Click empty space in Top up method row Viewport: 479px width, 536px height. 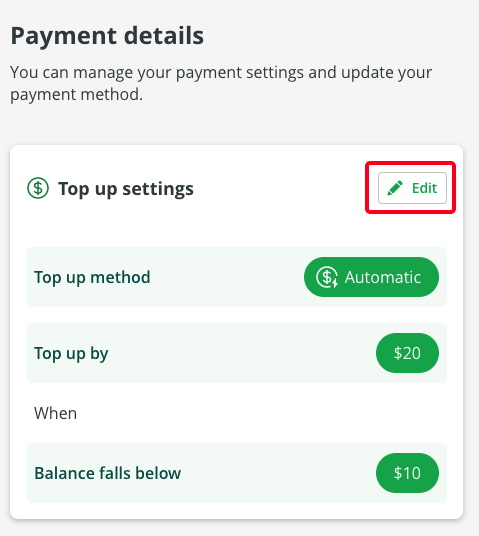(x=226, y=277)
